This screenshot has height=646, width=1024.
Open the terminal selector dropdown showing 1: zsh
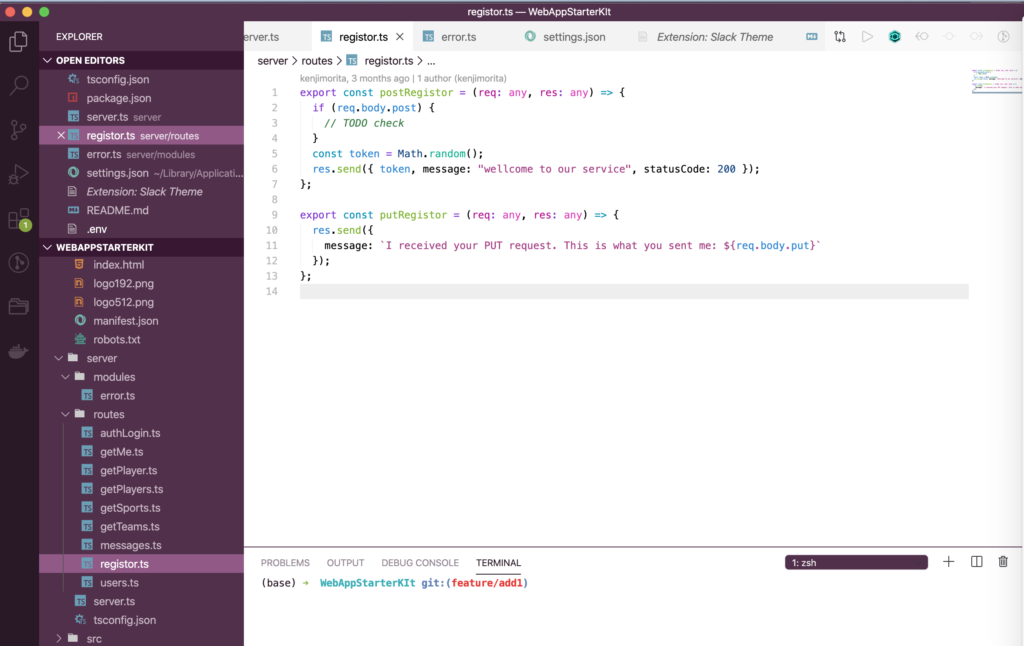855,562
